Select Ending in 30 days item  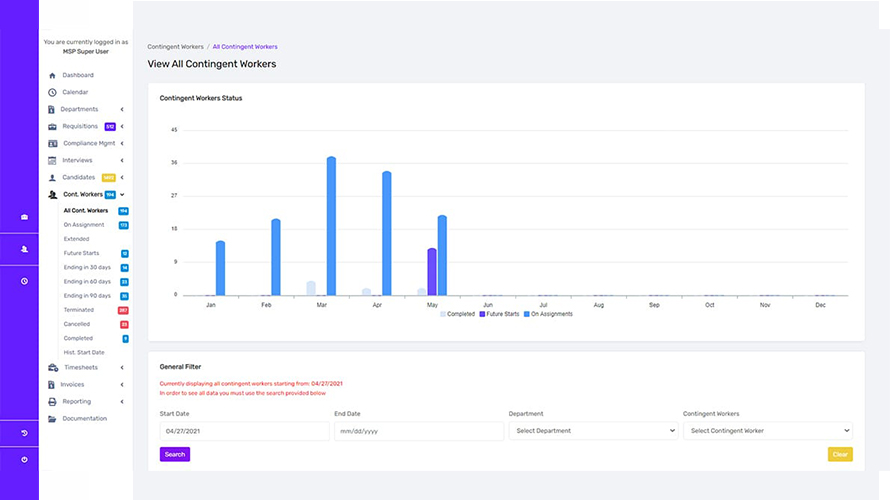pos(87,267)
